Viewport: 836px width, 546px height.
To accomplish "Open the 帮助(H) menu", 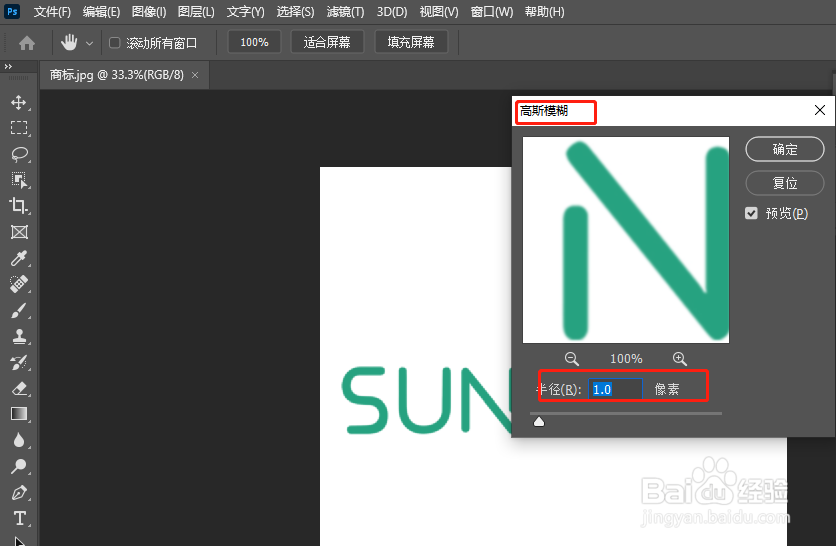I will [x=544, y=12].
